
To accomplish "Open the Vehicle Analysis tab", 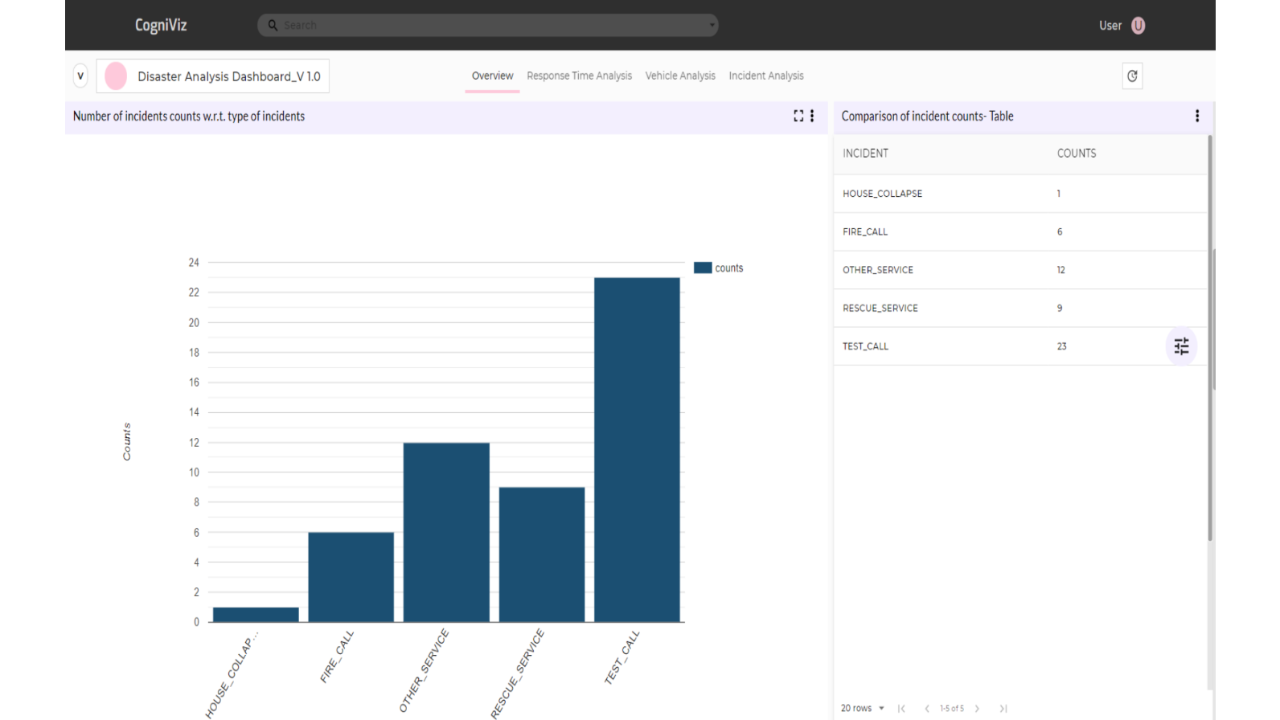I will coord(680,76).
